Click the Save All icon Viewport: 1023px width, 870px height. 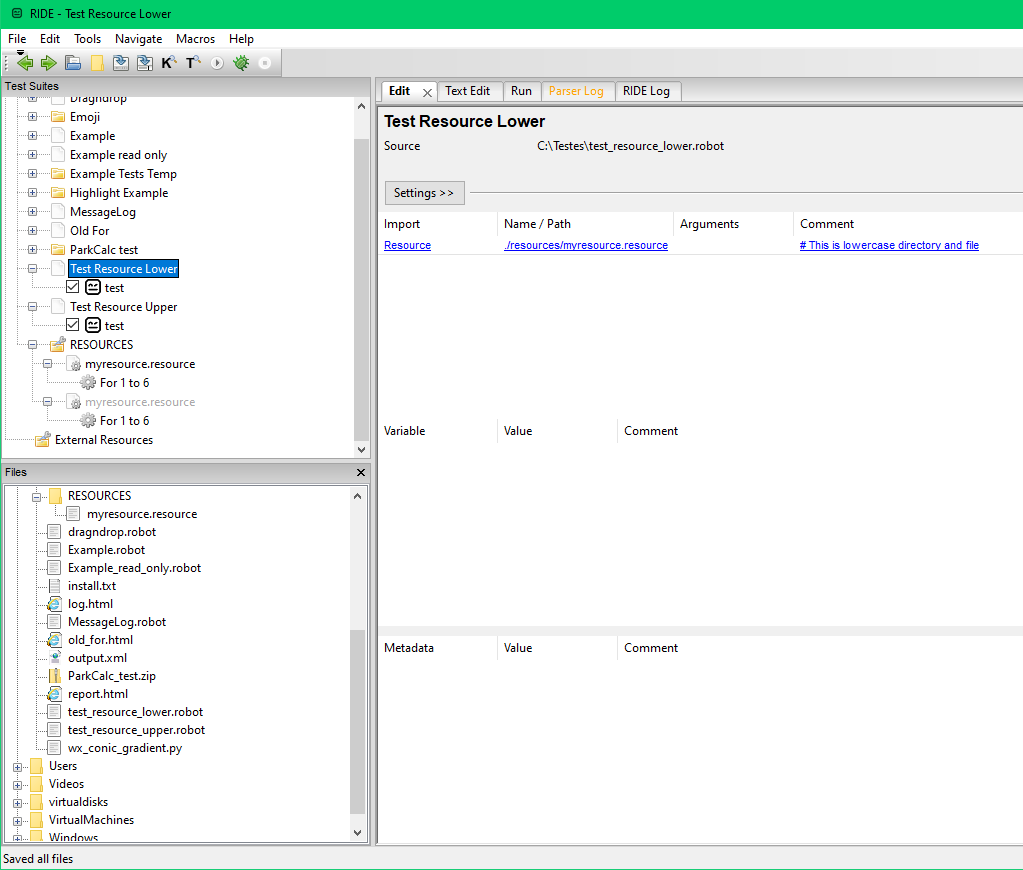pos(145,62)
